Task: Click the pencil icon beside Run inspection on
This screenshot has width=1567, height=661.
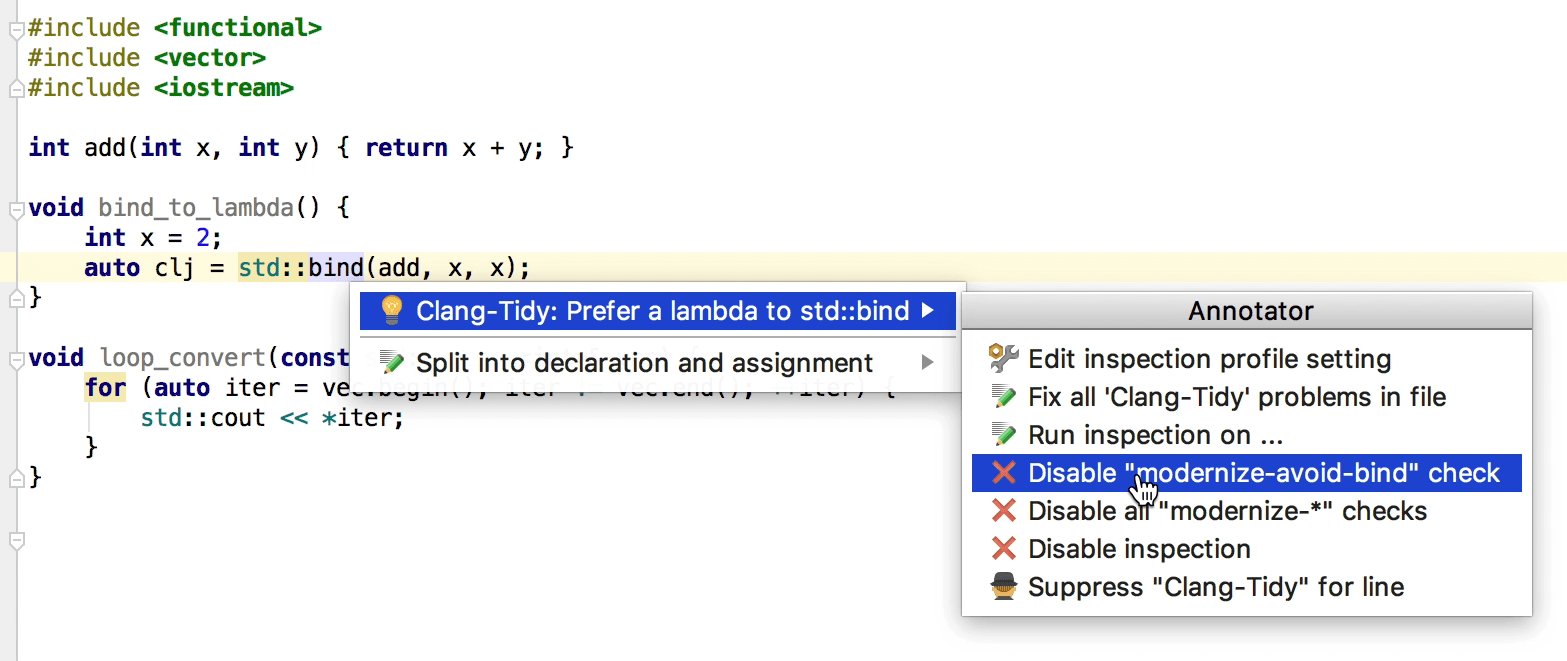Action: pyautogui.click(x=1000, y=434)
